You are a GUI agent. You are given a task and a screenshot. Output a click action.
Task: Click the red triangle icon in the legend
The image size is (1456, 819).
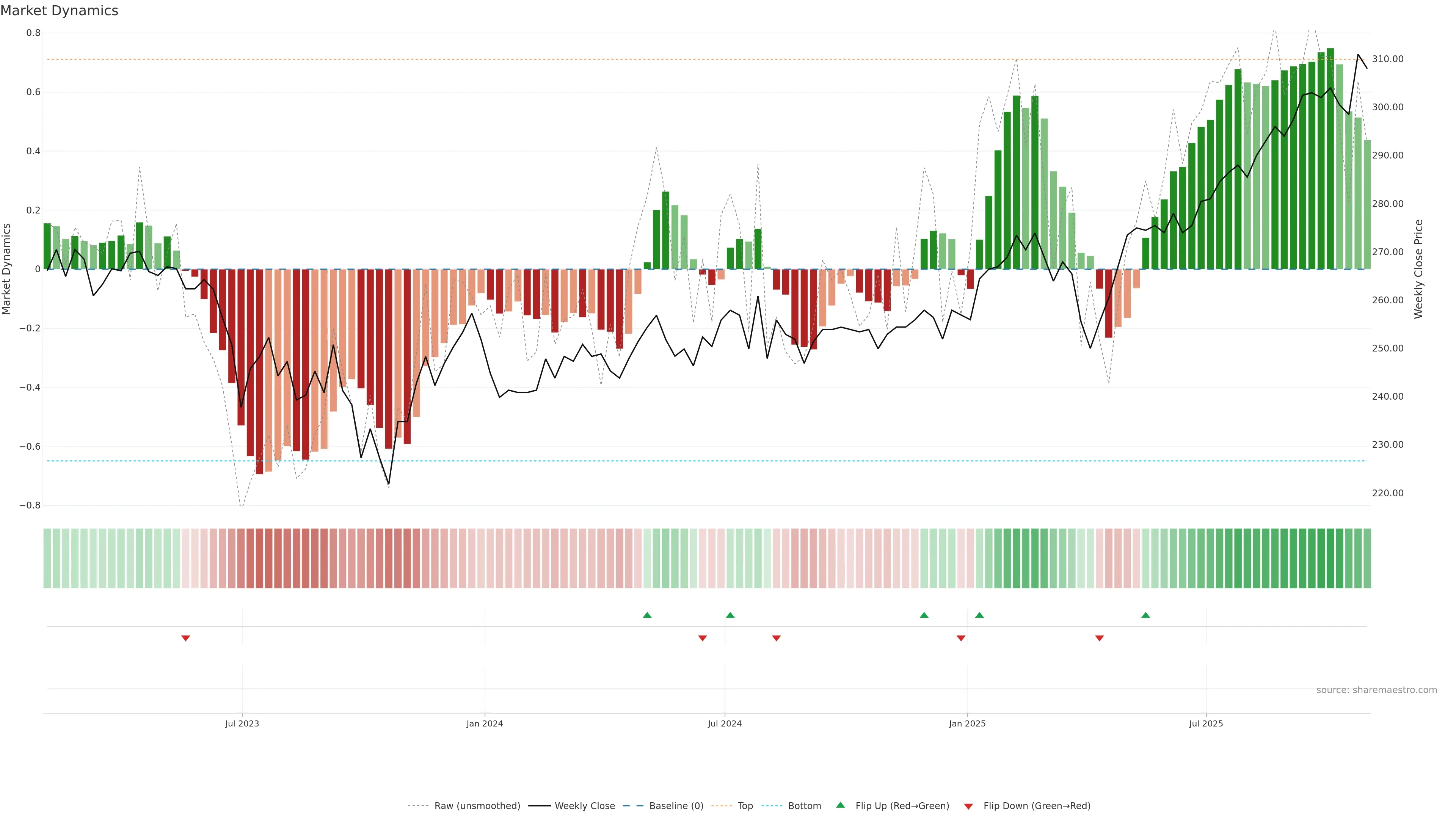tap(968, 806)
